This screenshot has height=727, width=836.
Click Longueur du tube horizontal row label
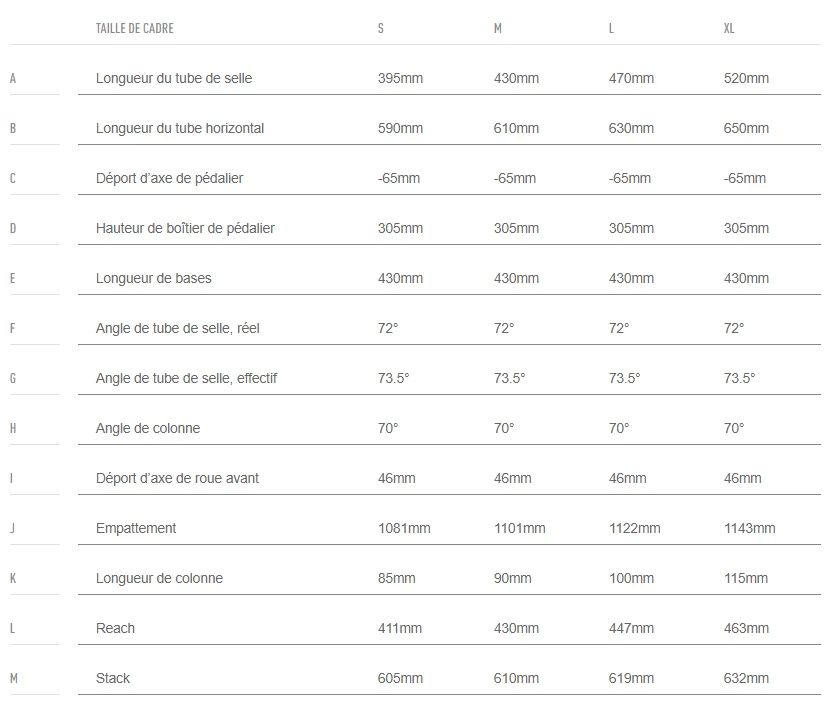pyautogui.click(x=180, y=128)
